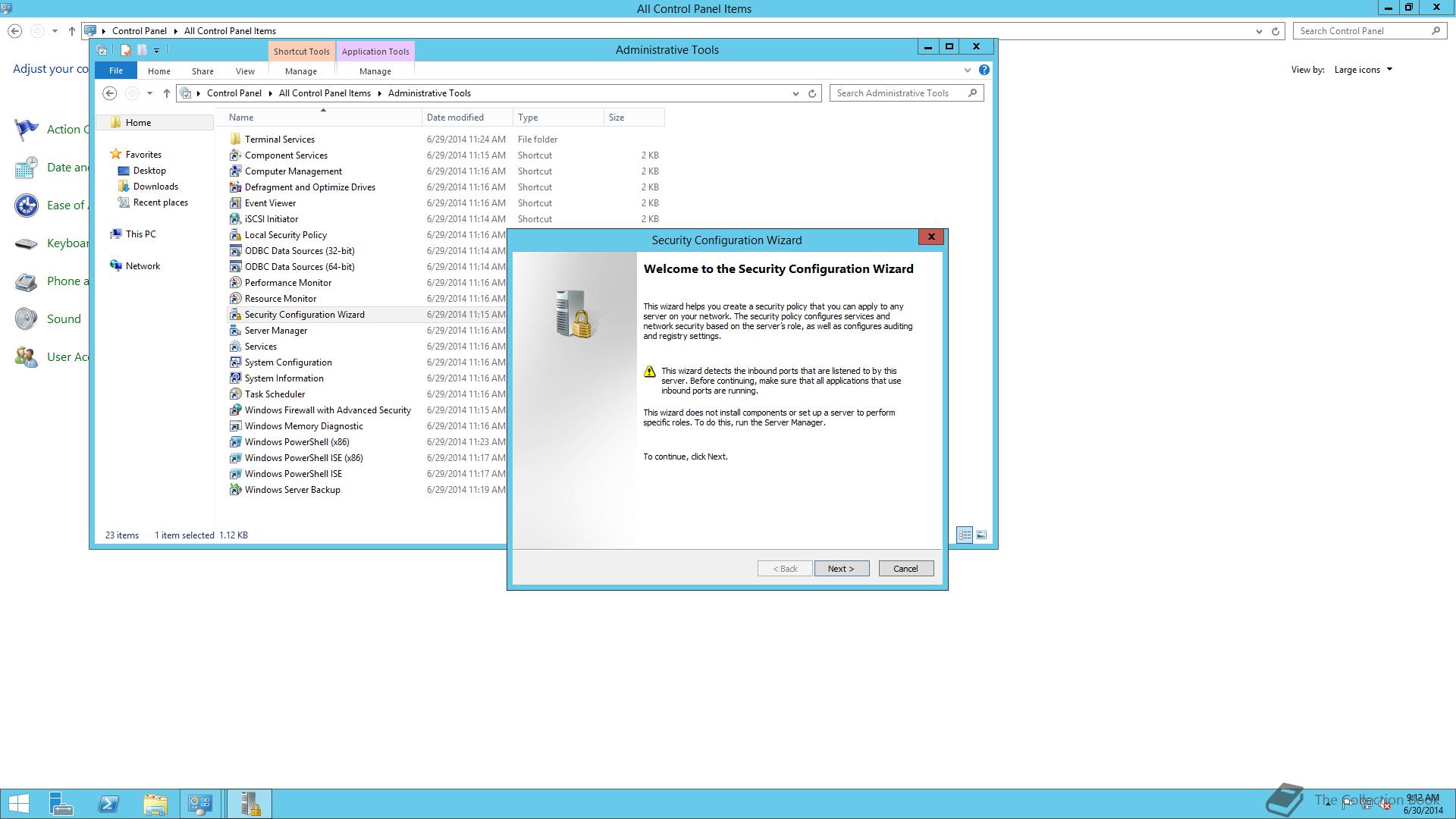Image resolution: width=1456 pixels, height=819 pixels.
Task: Open the Control Panel address history dropdown
Action: 1259,31
